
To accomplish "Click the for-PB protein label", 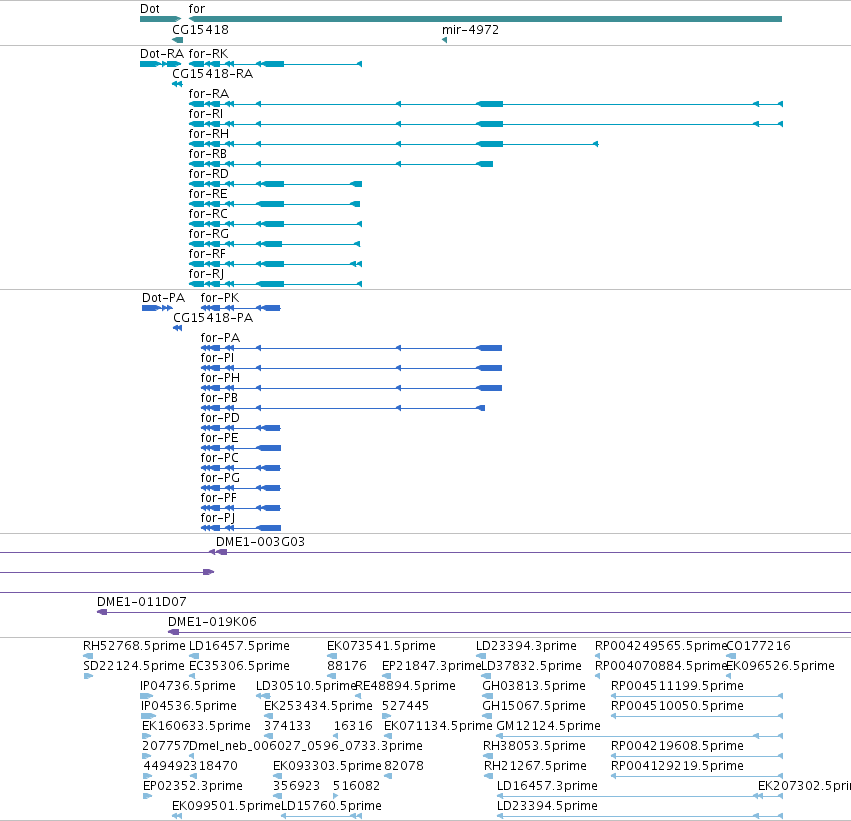I will 219,398.
